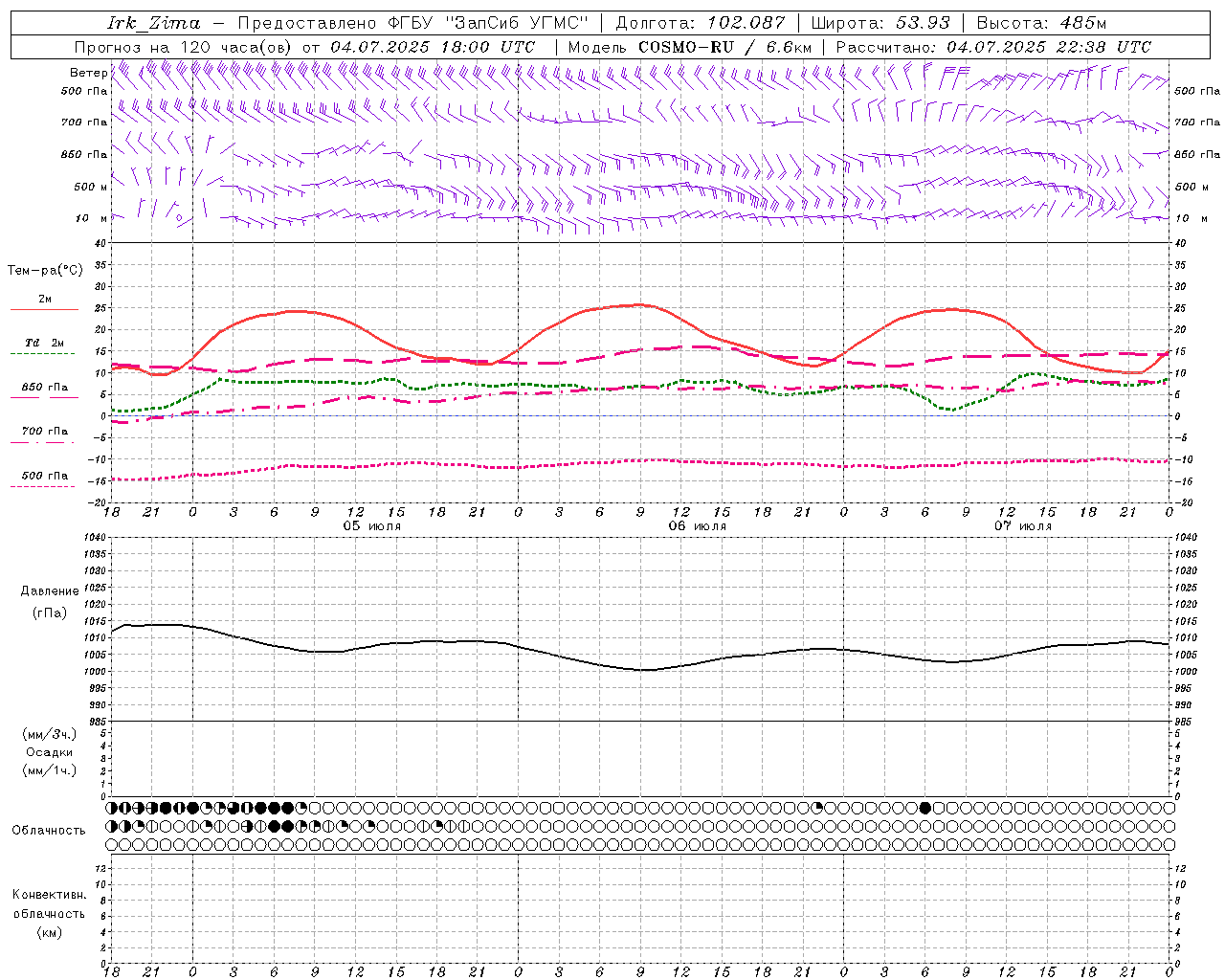Click the lone filled cloud circle on 07 июля

[925, 808]
